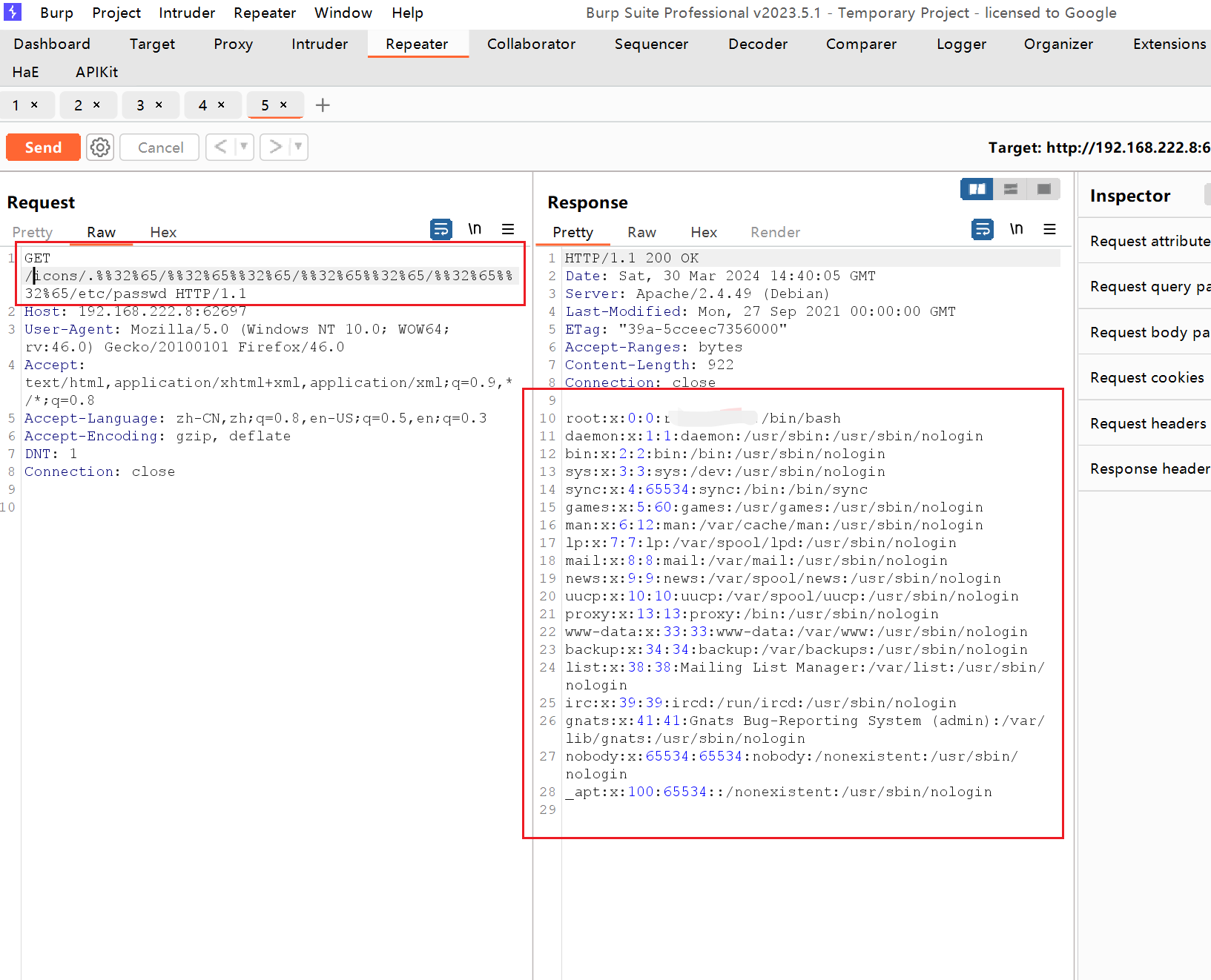Image resolution: width=1211 pixels, height=980 pixels.
Task: Switch to Comparer tab
Action: pos(861,44)
